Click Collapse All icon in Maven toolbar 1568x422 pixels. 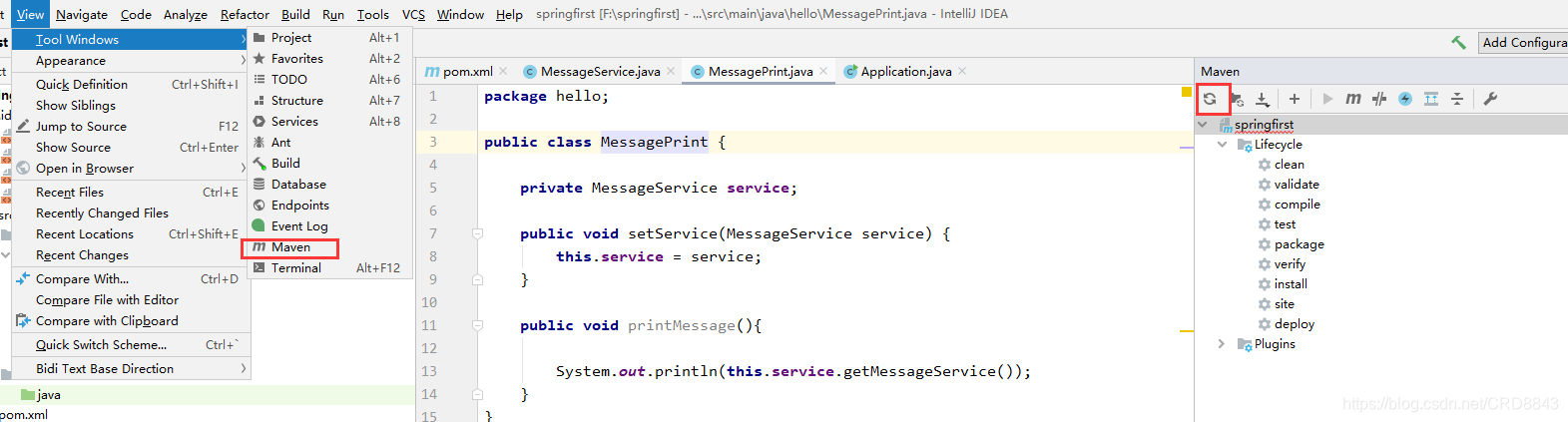coord(1457,99)
